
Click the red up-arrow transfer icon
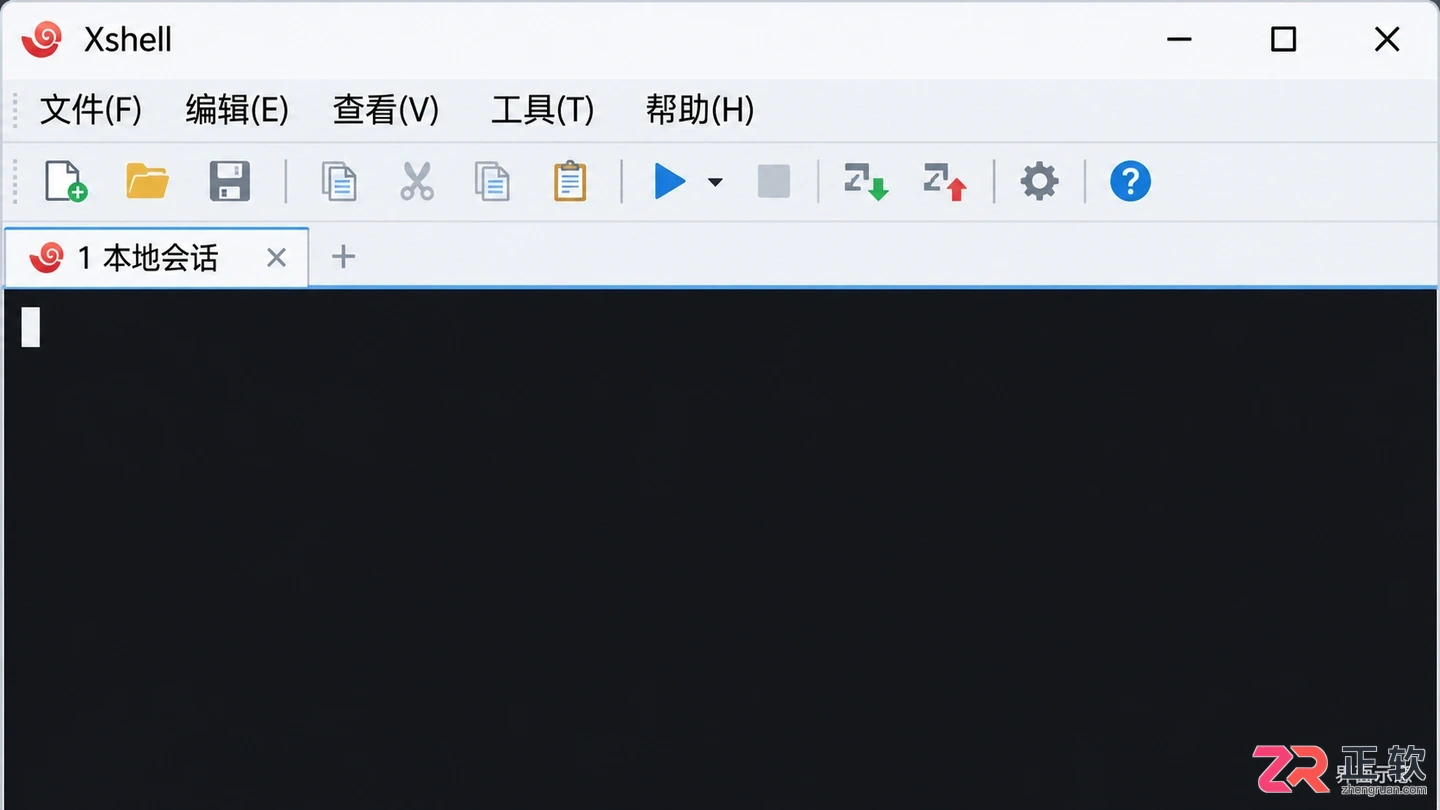(945, 181)
